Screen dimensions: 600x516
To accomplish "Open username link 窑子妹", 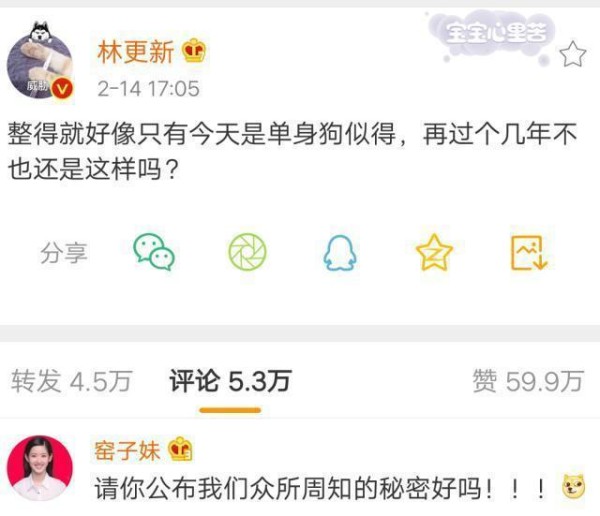I will (x=127, y=450).
